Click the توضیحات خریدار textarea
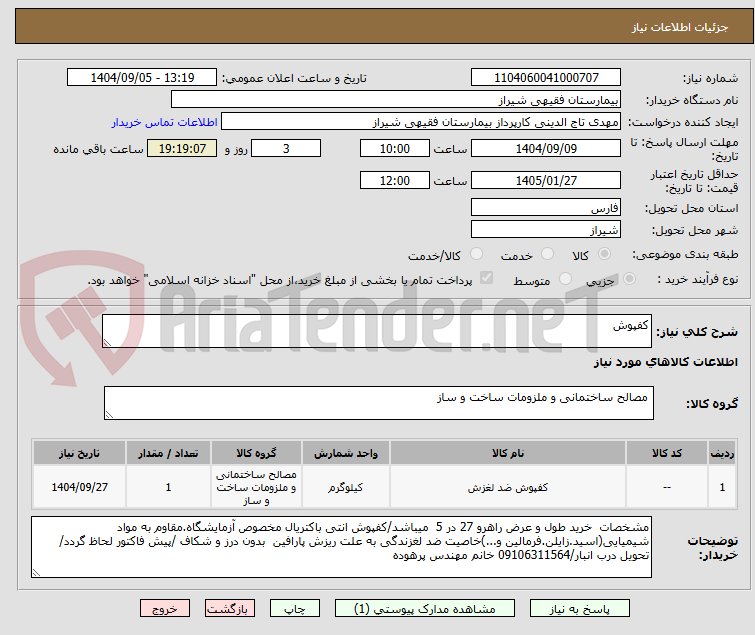755x635 pixels. [x=341, y=547]
